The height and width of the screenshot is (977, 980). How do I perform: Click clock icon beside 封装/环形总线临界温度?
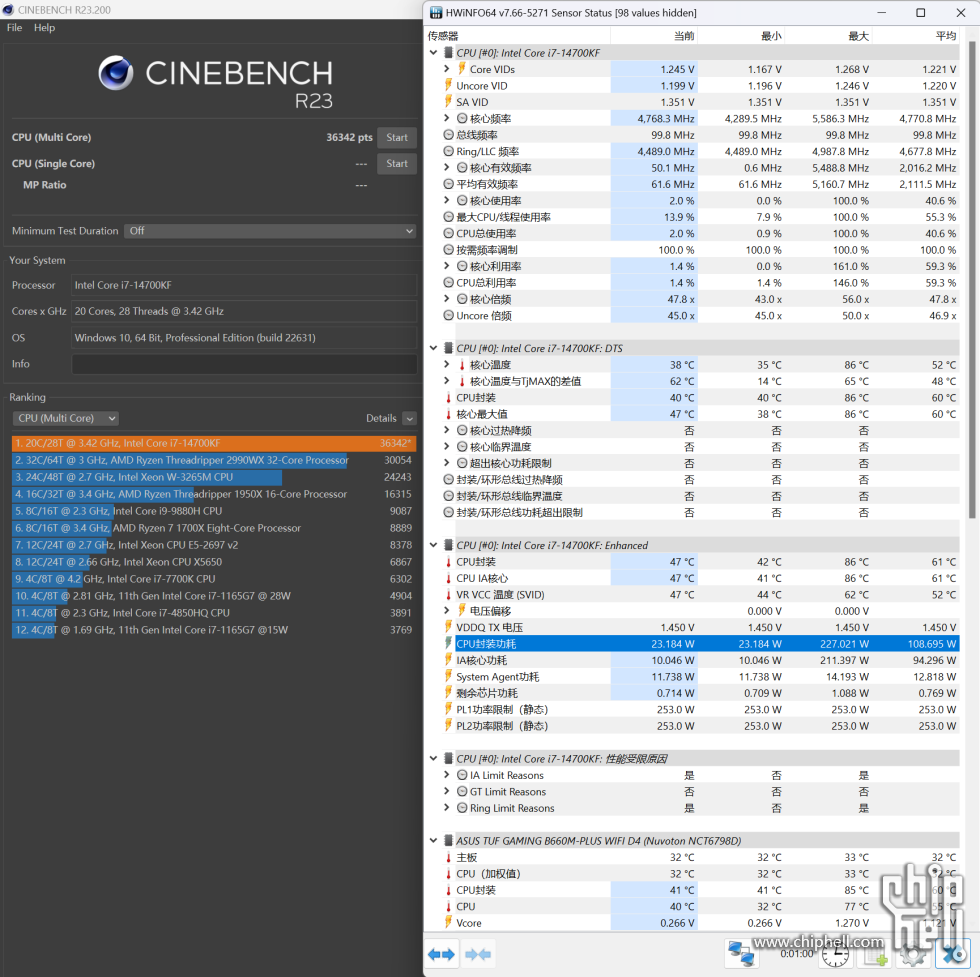[x=448, y=496]
